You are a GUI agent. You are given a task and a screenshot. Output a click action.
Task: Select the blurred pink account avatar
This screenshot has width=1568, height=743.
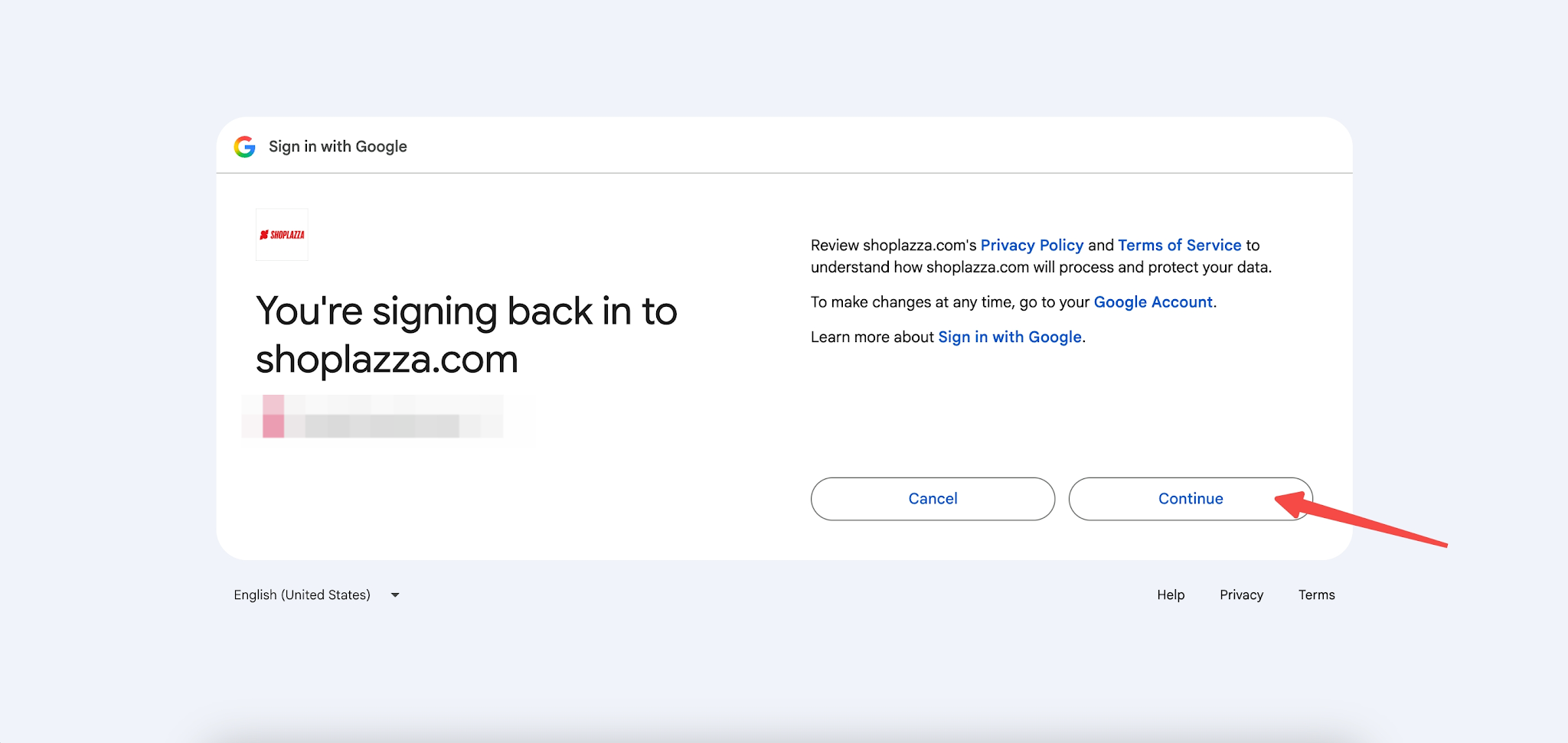click(x=273, y=416)
